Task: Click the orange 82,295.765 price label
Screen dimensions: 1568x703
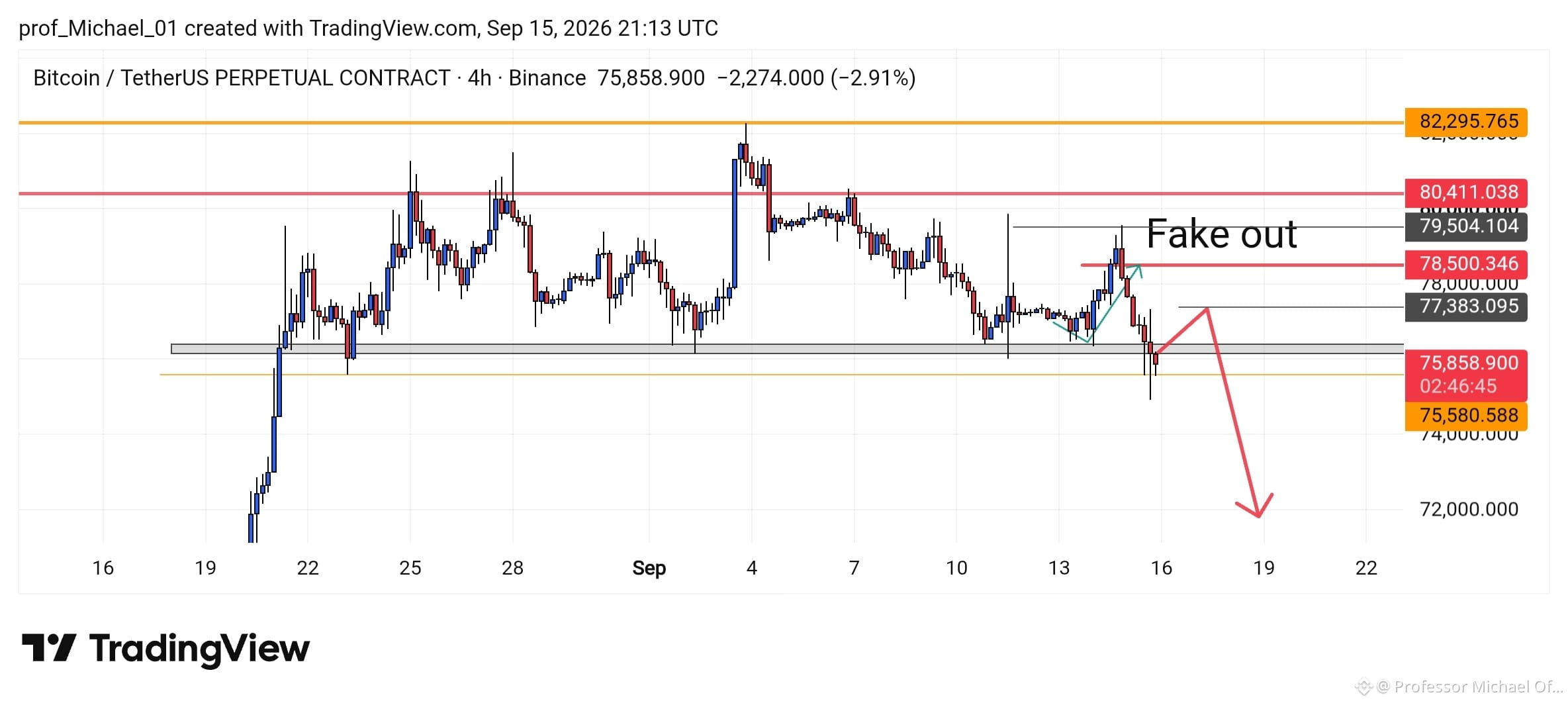Action: [x=1466, y=122]
